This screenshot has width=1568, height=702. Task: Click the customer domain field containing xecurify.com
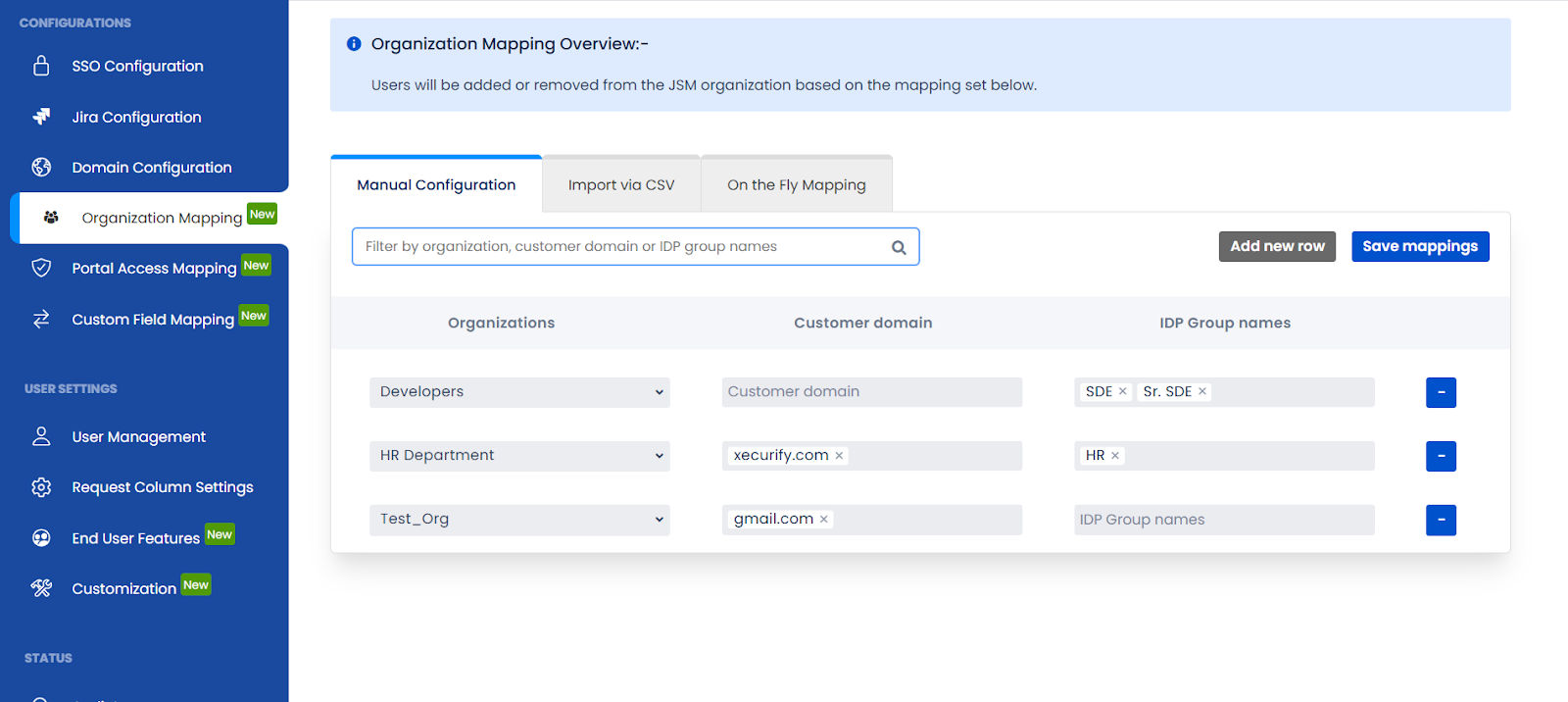[x=872, y=456]
